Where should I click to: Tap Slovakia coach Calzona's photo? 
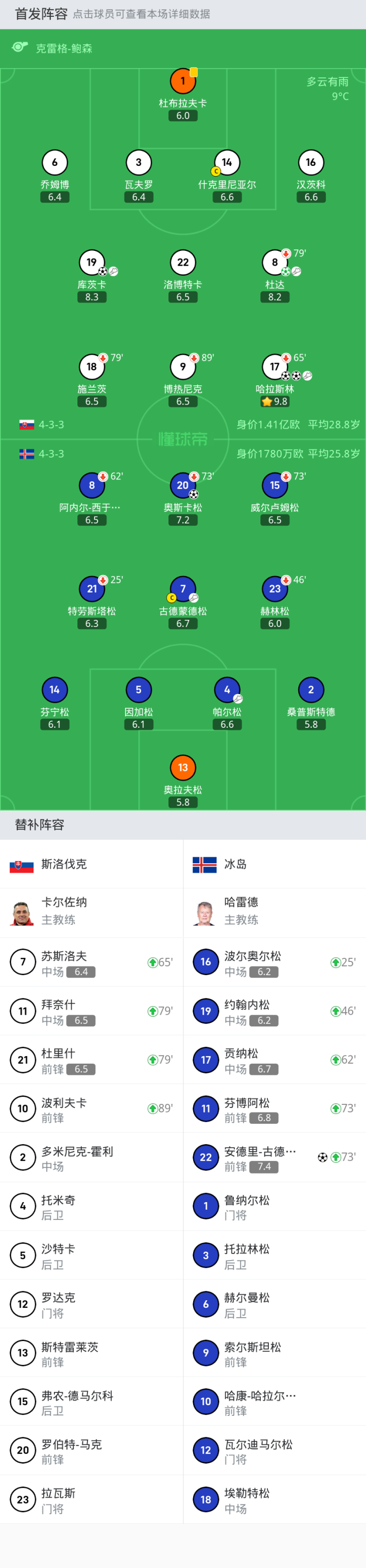pyautogui.click(x=22, y=913)
